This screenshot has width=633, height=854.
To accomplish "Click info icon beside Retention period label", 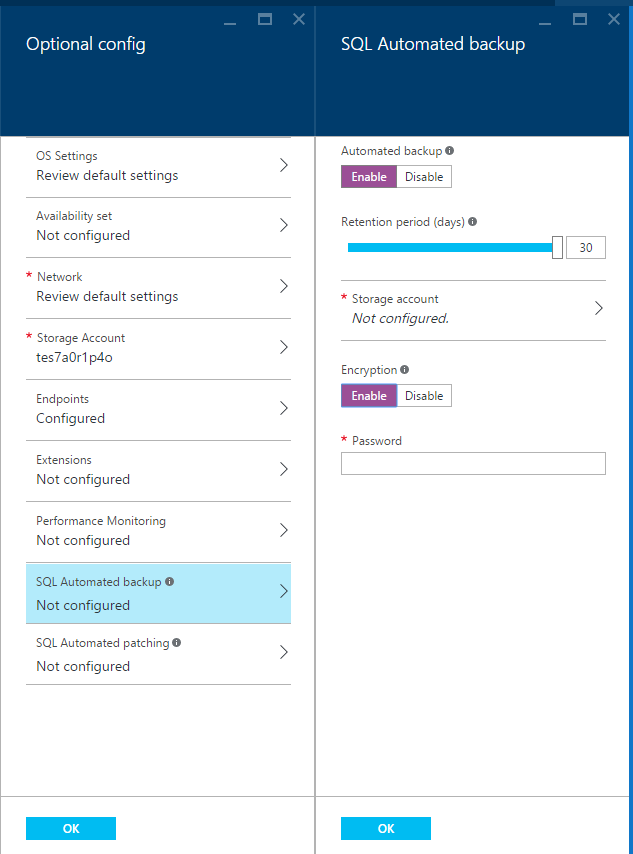I will [473, 222].
